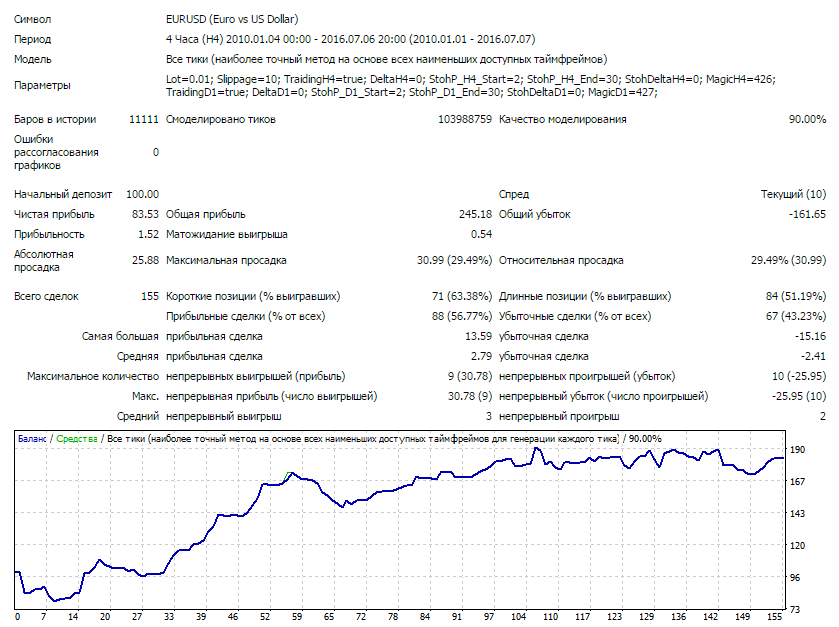Click average profit trade value 2.79
The height and width of the screenshot is (627, 839).
coord(481,356)
